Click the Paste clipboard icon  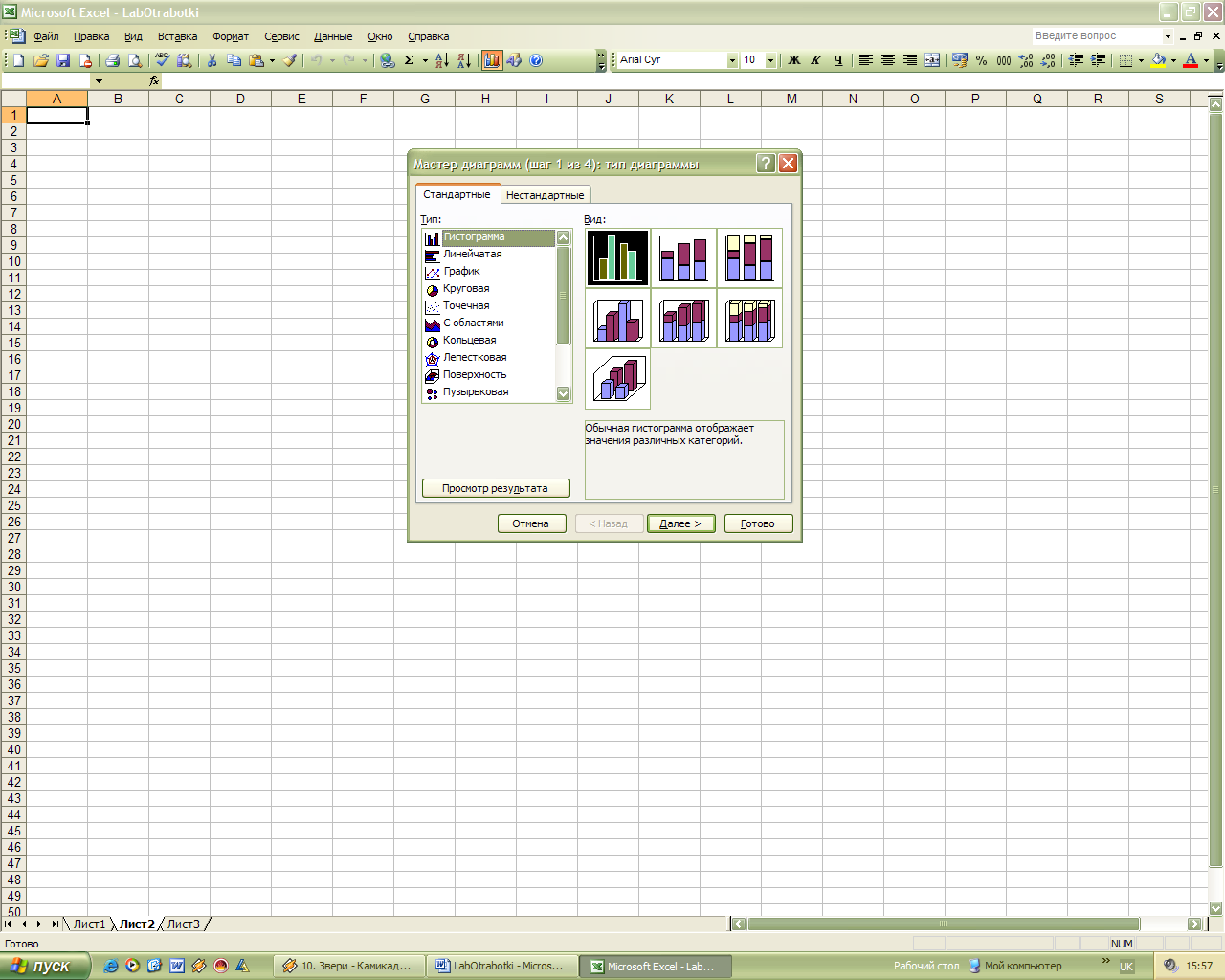point(256,60)
